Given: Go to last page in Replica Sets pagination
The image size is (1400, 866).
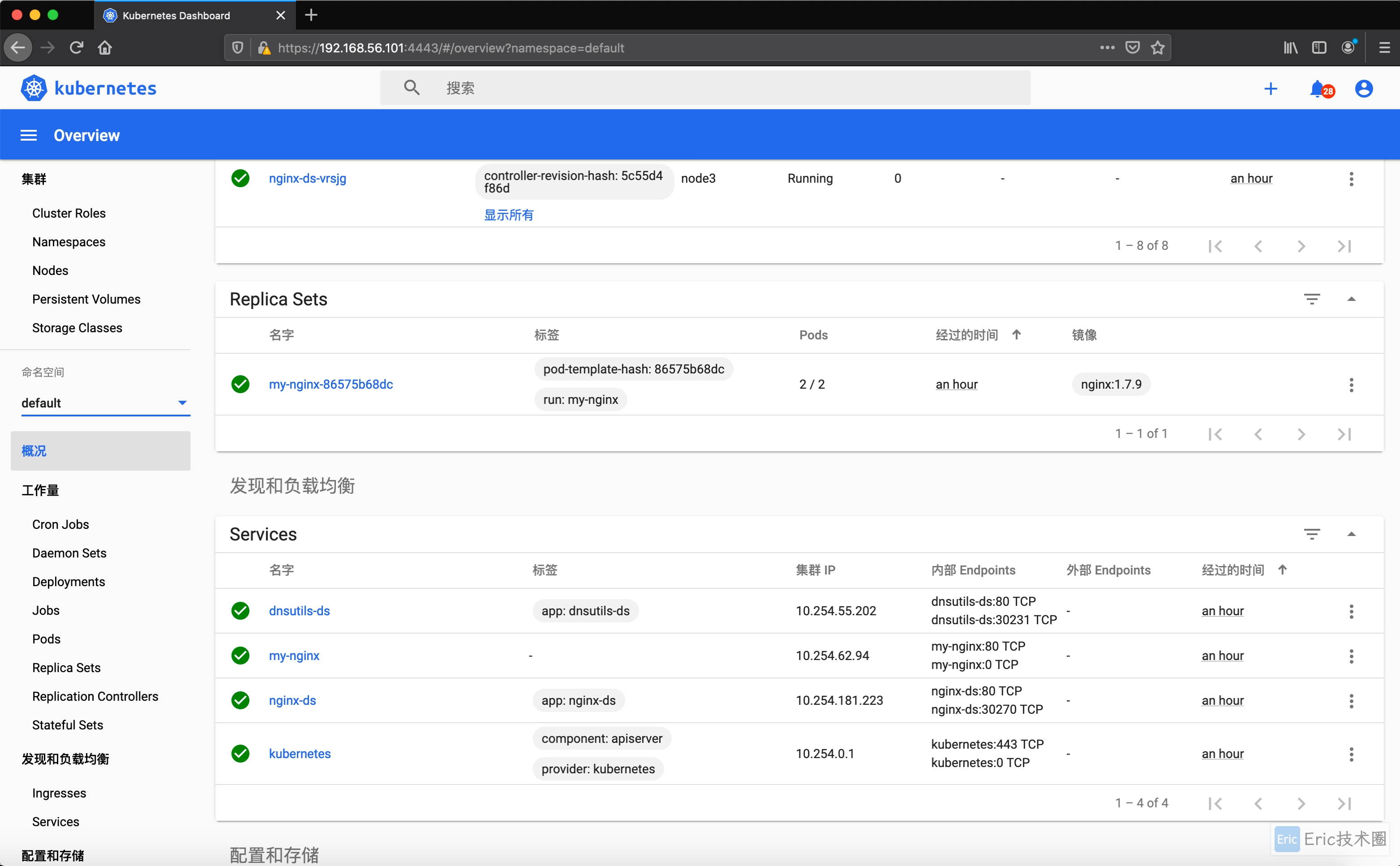Looking at the screenshot, I should coord(1344,433).
